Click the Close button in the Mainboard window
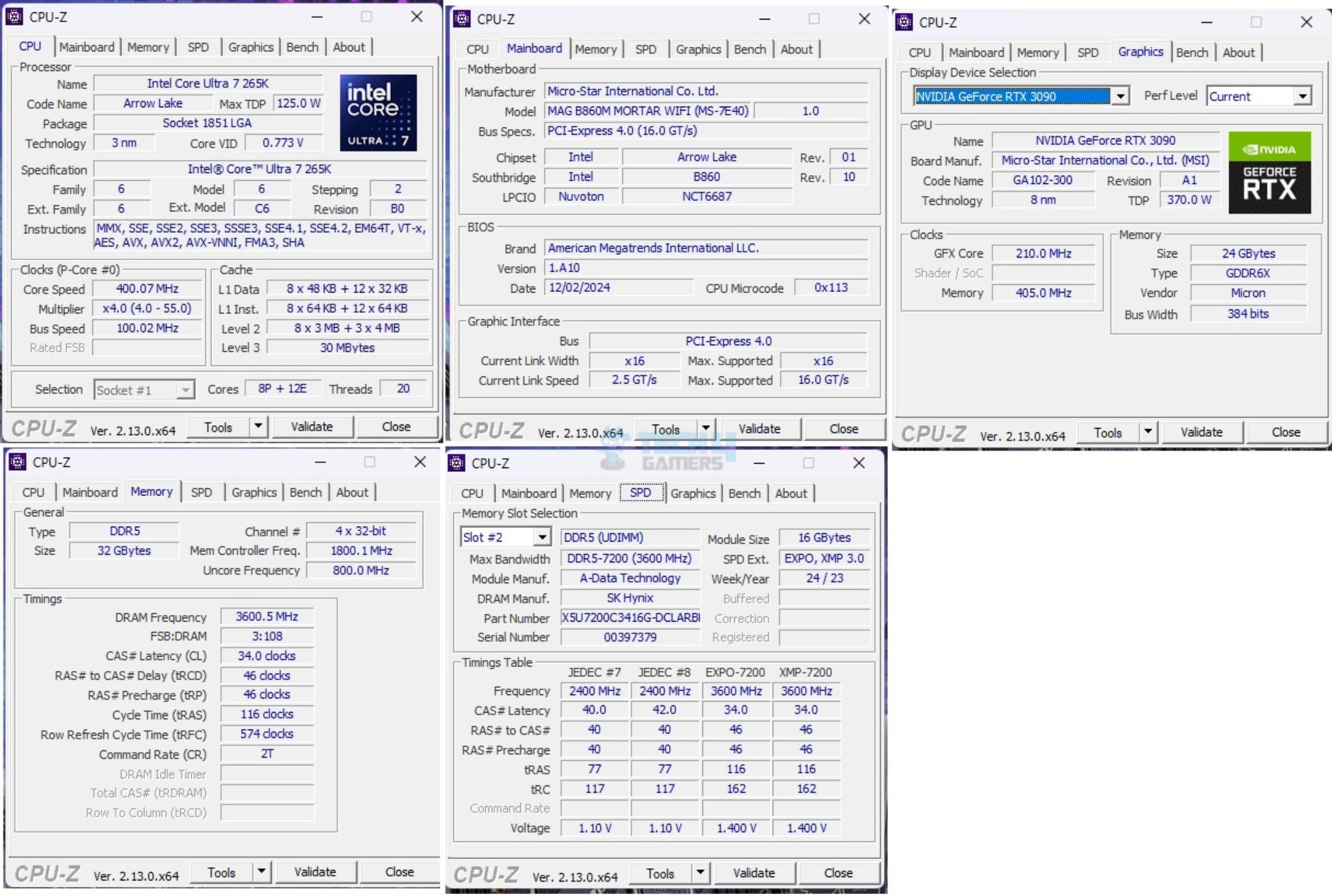The image size is (1332, 896). [x=844, y=428]
